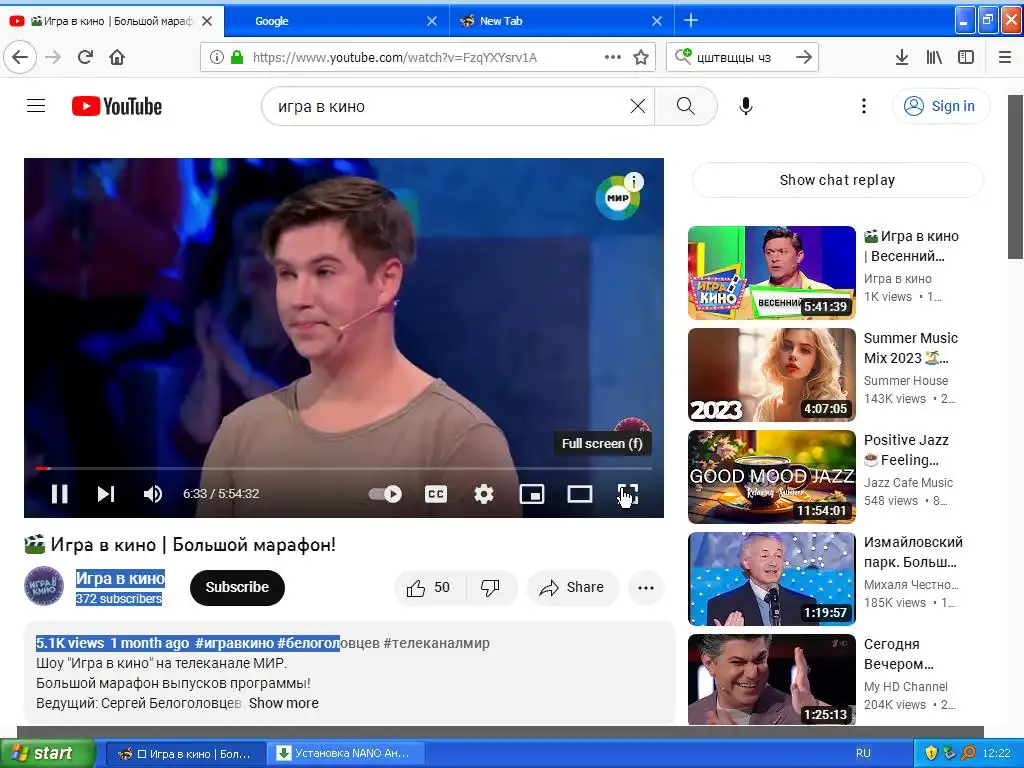The width and height of the screenshot is (1024, 768).
Task: Open Игра в кино Весенний video thumbnail
Action: pyautogui.click(x=771, y=272)
